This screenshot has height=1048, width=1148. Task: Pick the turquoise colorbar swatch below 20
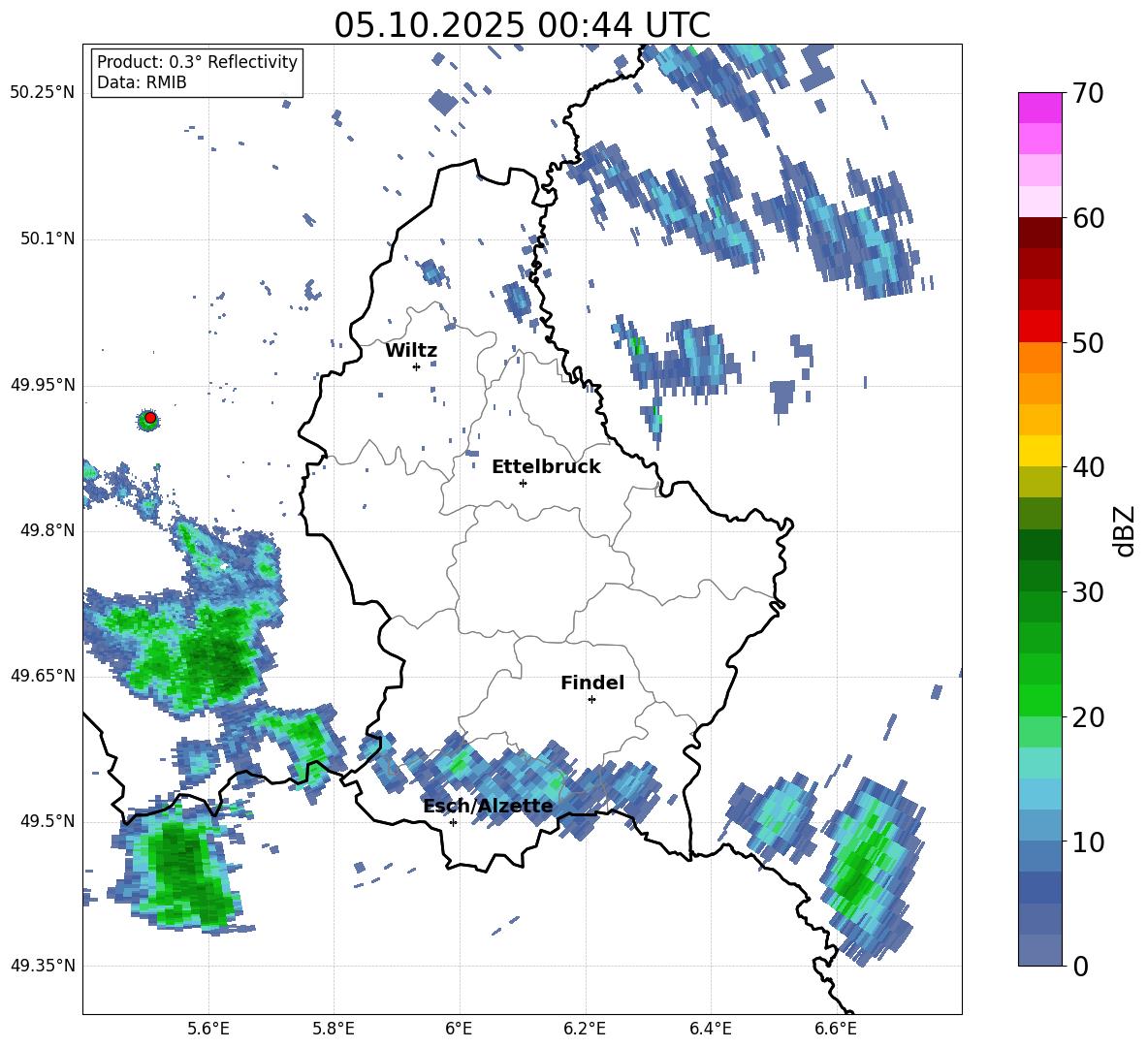[1040, 763]
